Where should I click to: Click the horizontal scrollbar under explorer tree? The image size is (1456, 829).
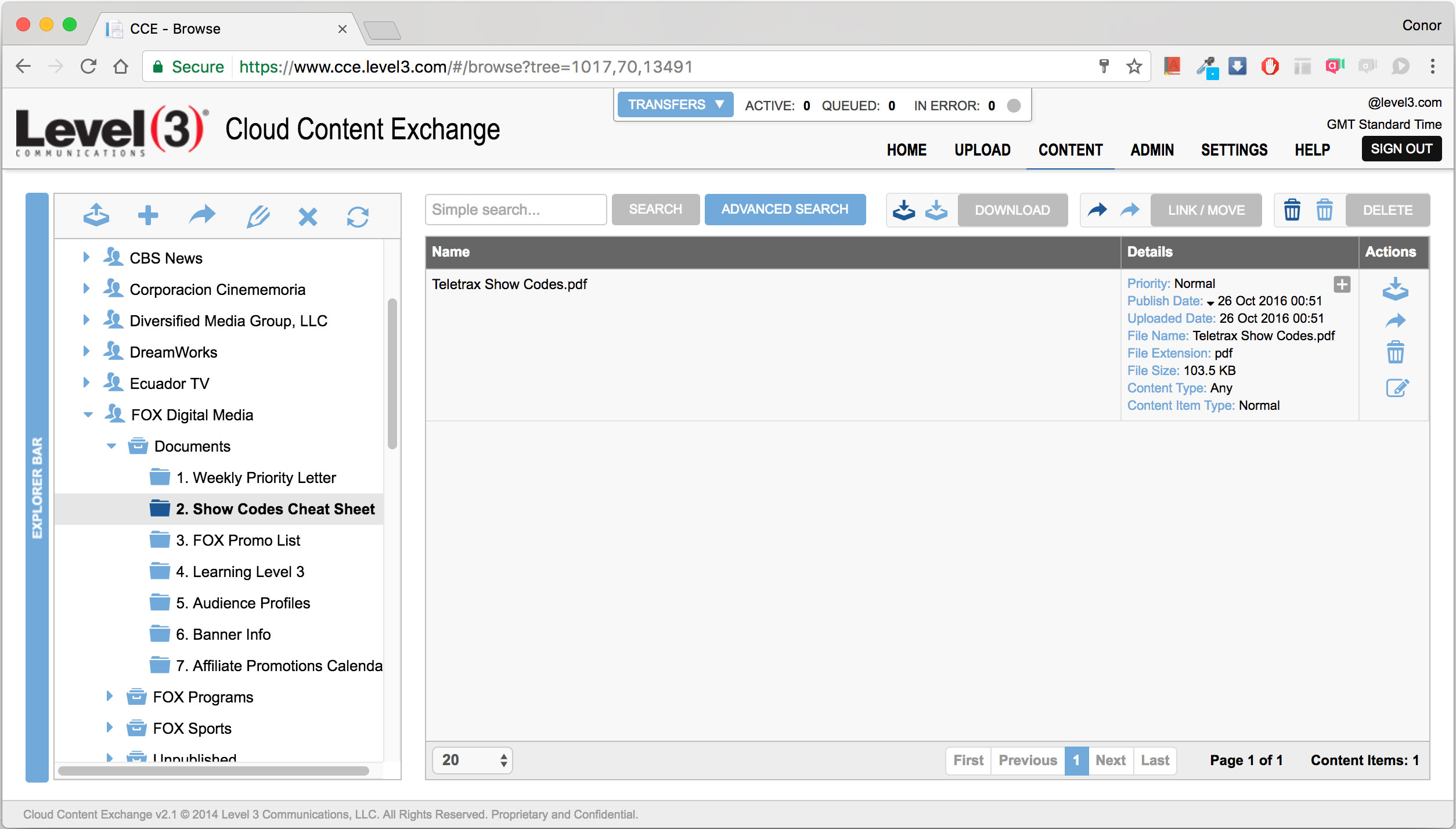tap(214, 770)
